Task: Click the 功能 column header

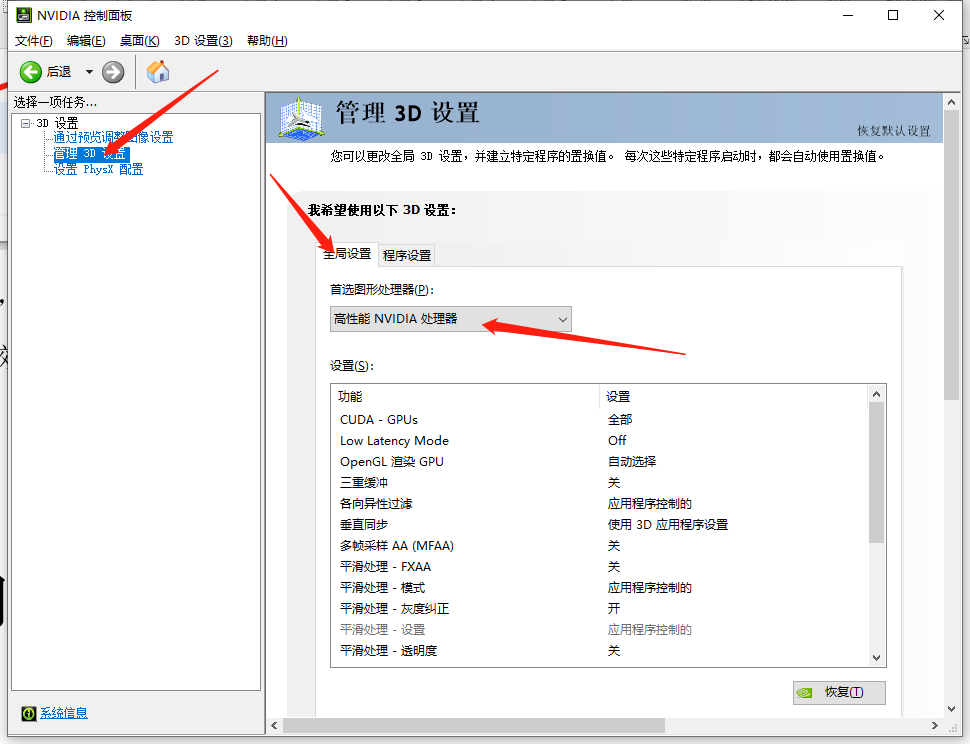Action: (x=465, y=396)
